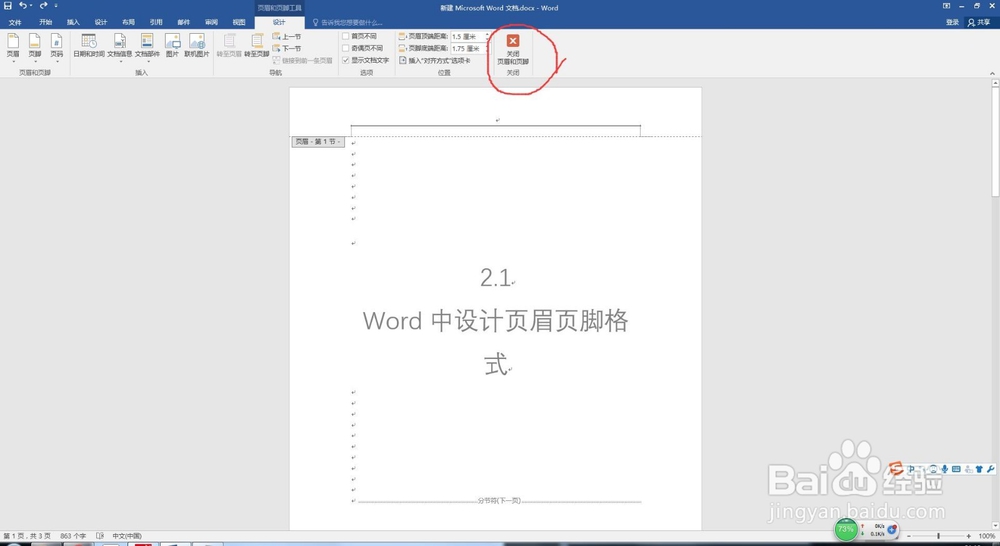The height and width of the screenshot is (546, 1000).
Task: Click the 告诉我您想要做什么 search box
Action: coord(348,22)
